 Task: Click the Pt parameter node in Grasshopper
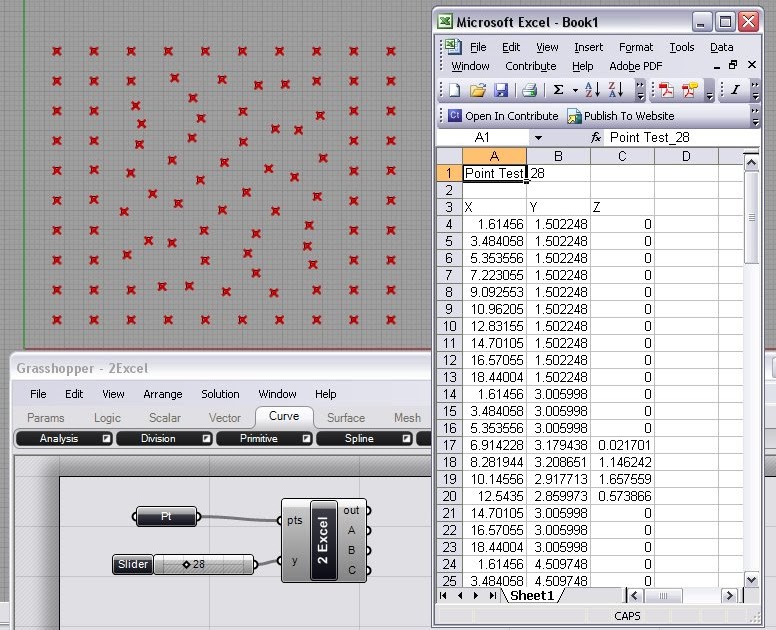pyautogui.click(x=166, y=517)
